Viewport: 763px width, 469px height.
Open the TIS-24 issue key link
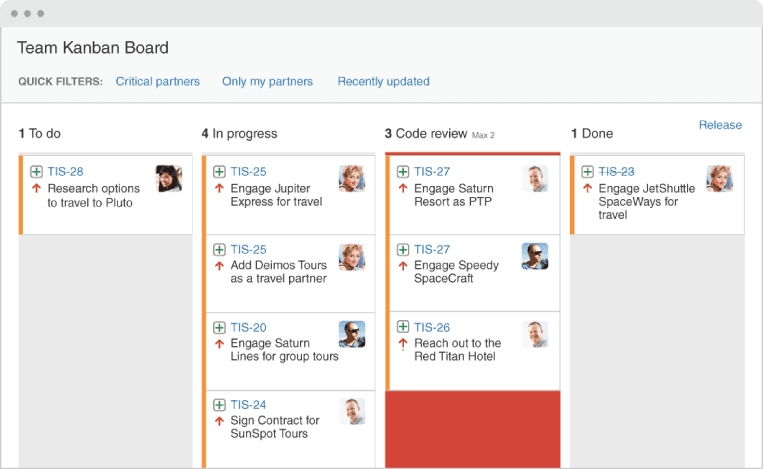coord(248,405)
